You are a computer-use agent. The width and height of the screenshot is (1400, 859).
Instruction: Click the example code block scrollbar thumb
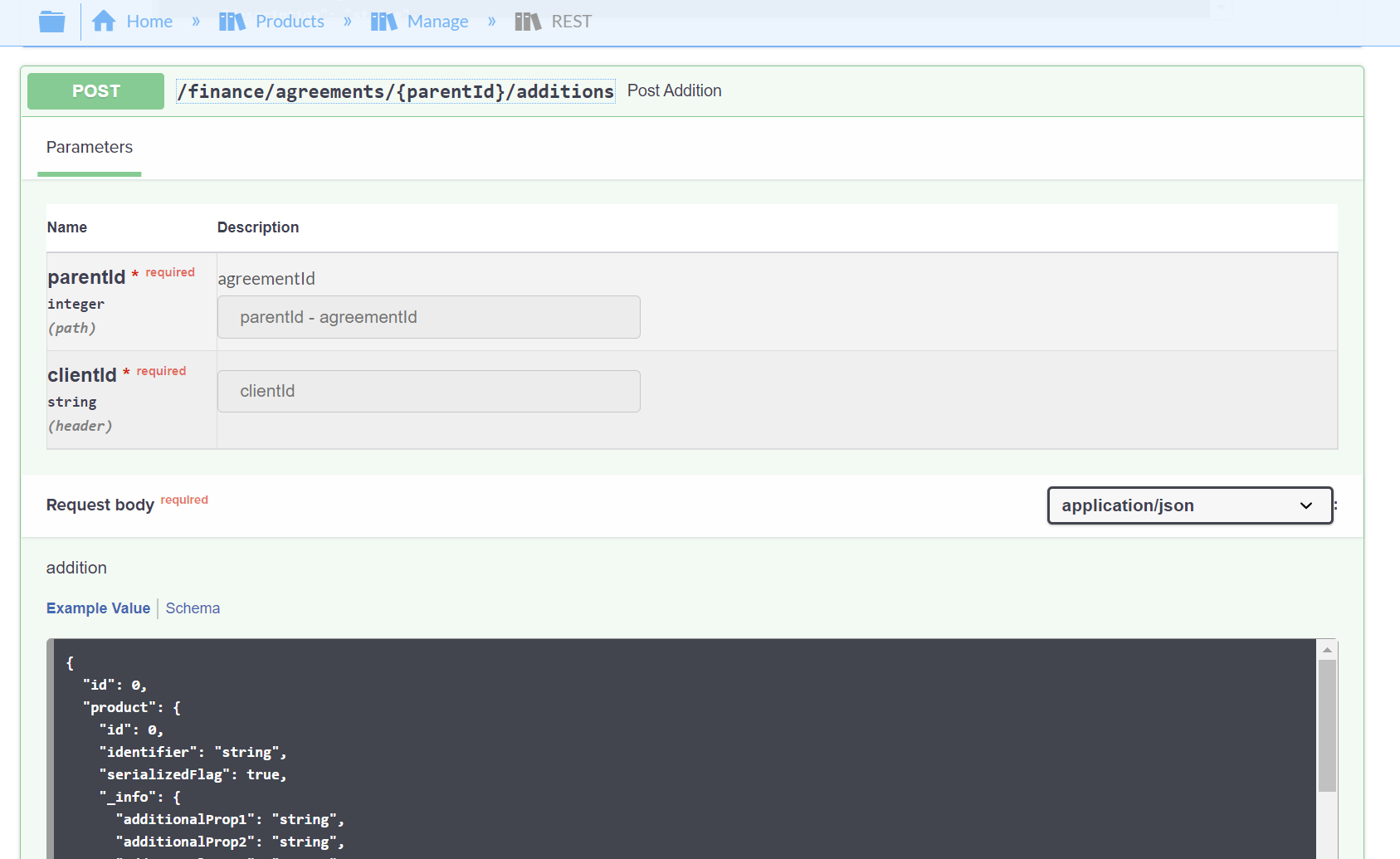(1327, 725)
